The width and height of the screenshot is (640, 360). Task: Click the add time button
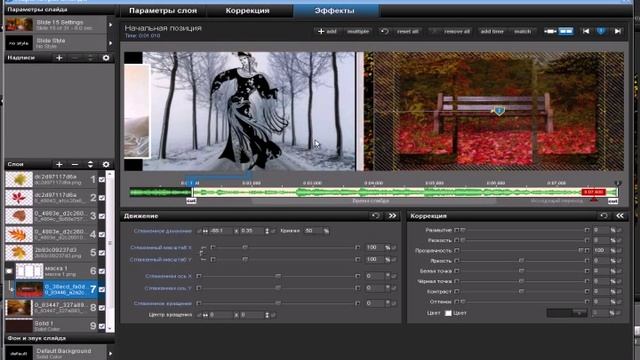[x=492, y=31]
